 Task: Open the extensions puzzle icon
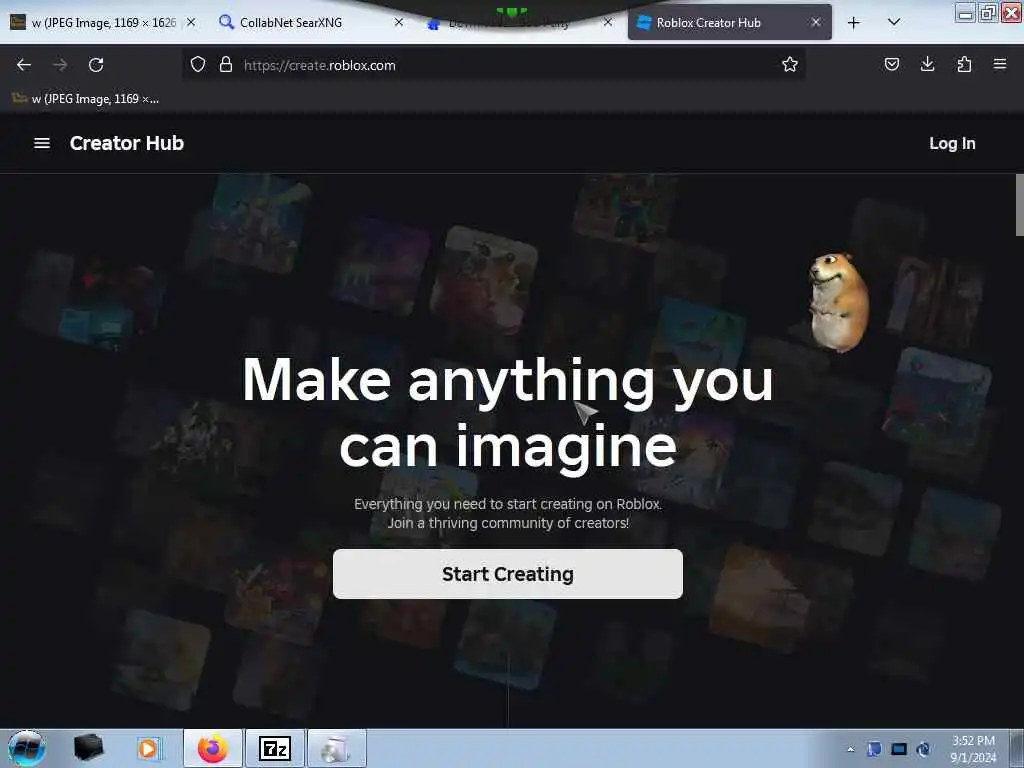(964, 64)
